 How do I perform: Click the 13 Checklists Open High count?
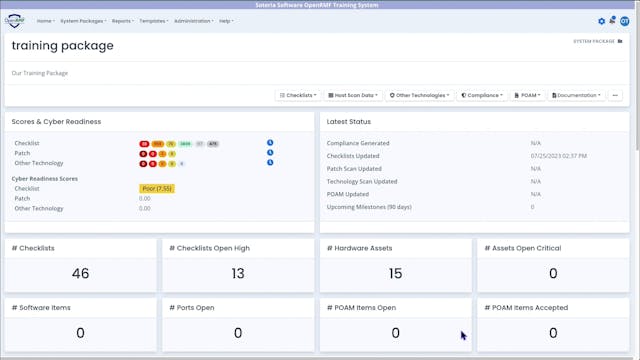(238, 273)
